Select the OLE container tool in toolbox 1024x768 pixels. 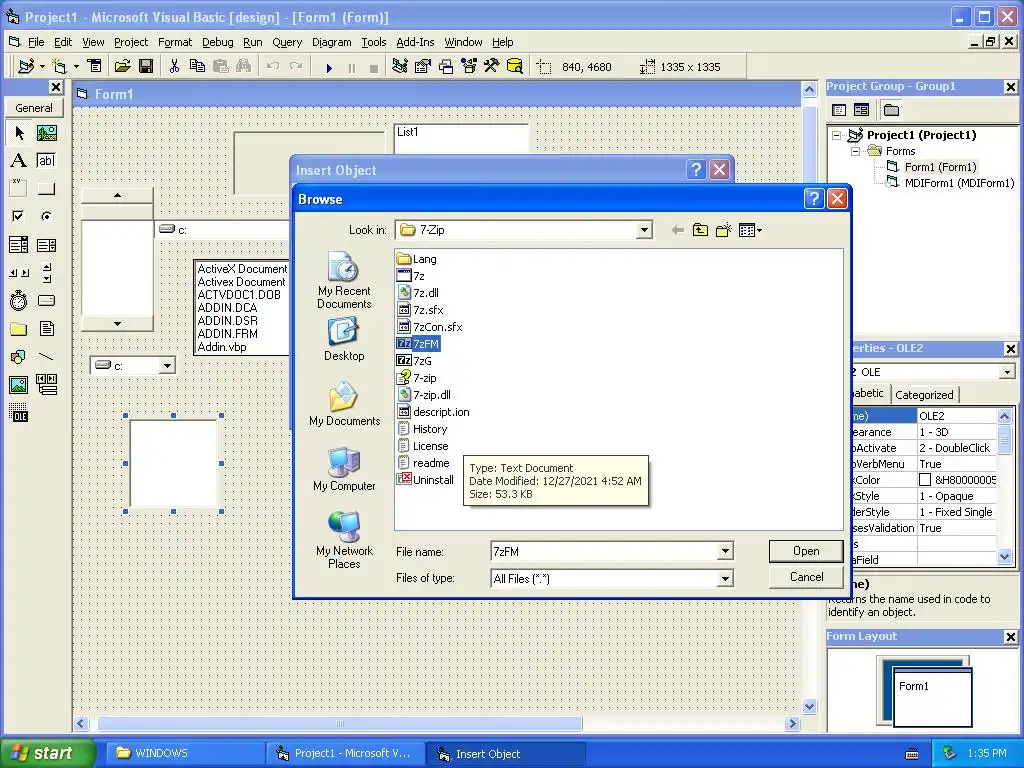point(19,413)
